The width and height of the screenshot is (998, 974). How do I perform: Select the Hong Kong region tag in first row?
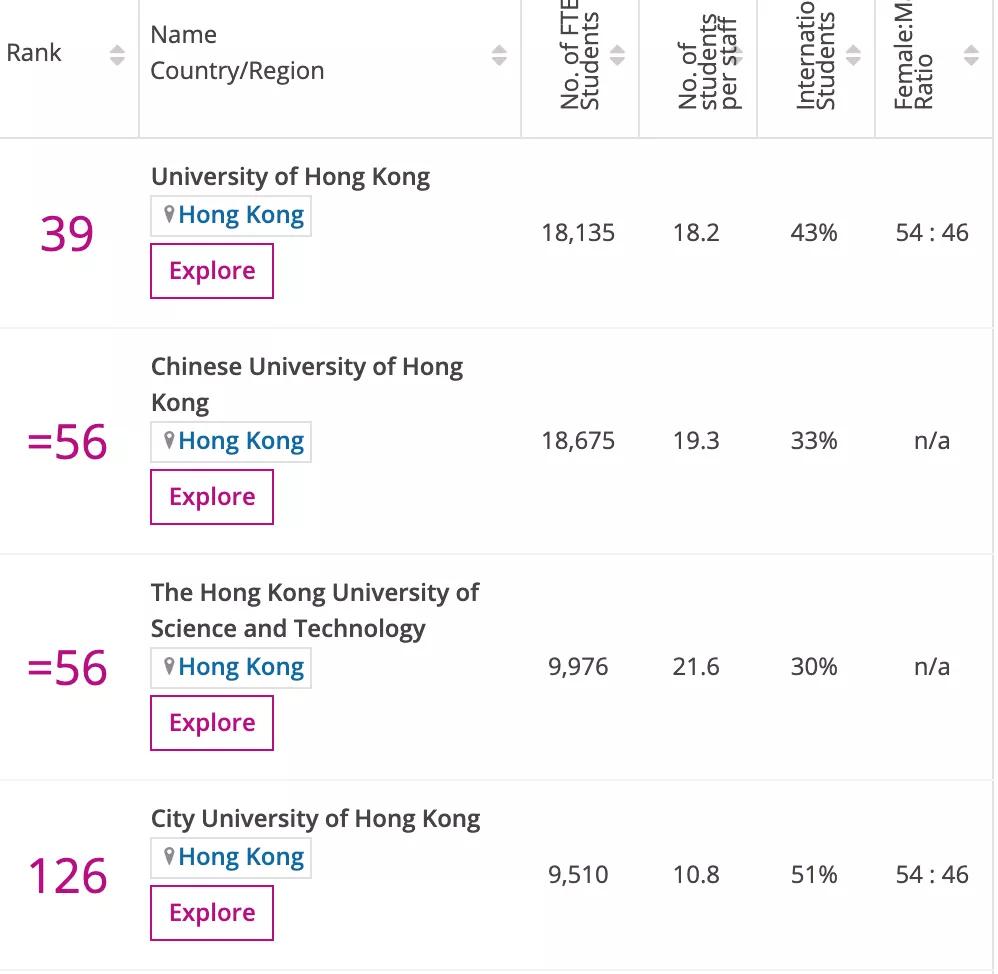coord(240,214)
